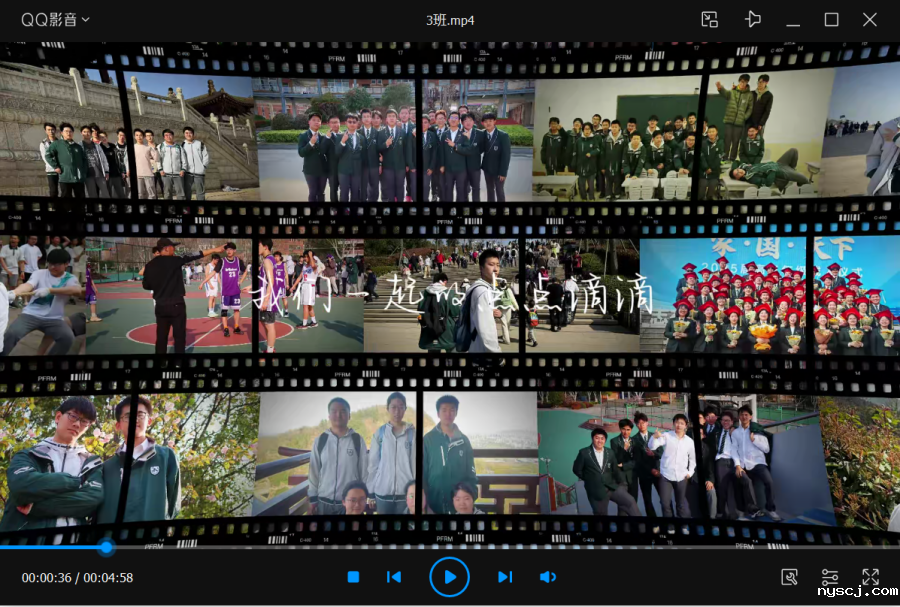Stop video playback

[353, 577]
